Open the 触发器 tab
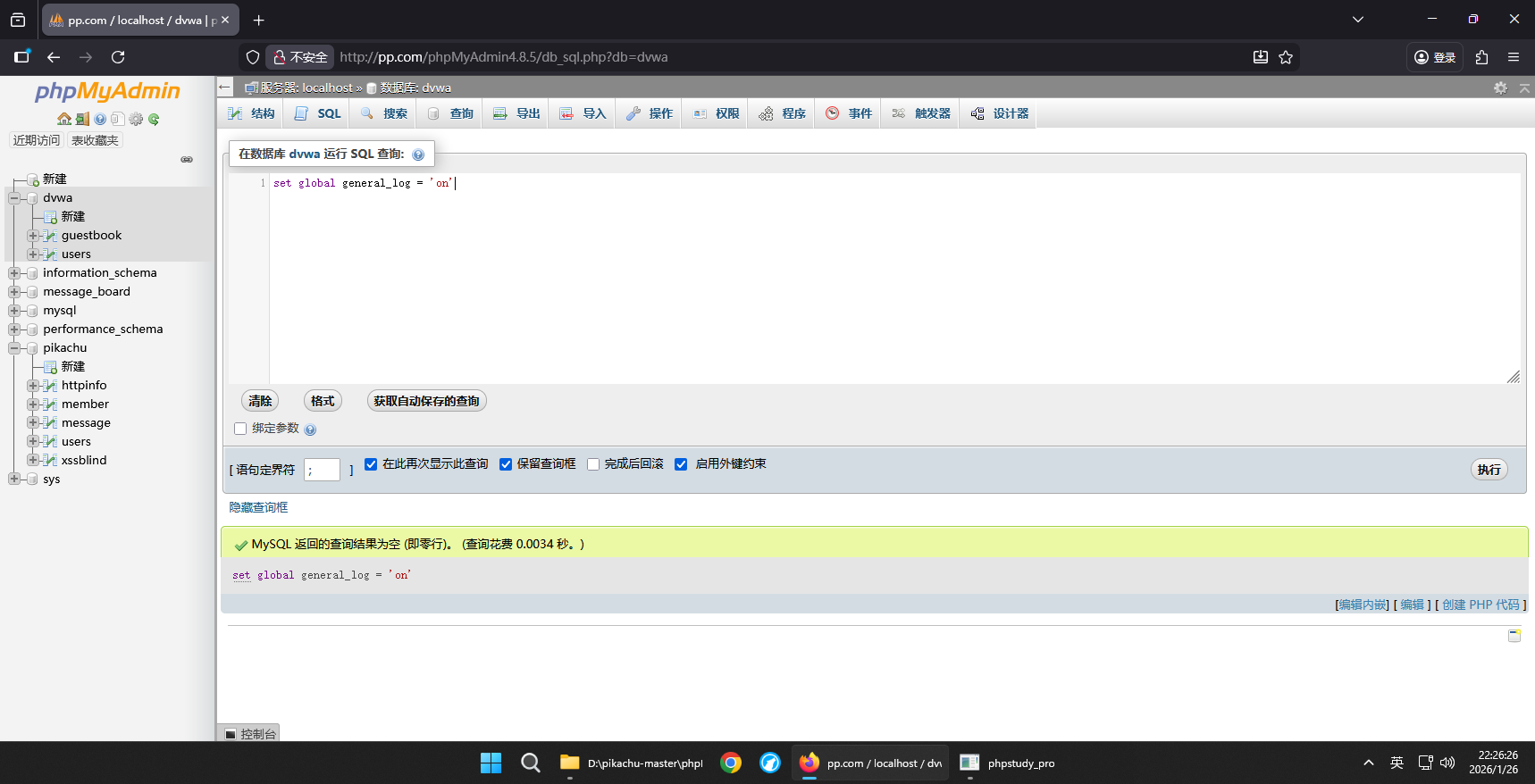The height and width of the screenshot is (784, 1535). (x=921, y=113)
